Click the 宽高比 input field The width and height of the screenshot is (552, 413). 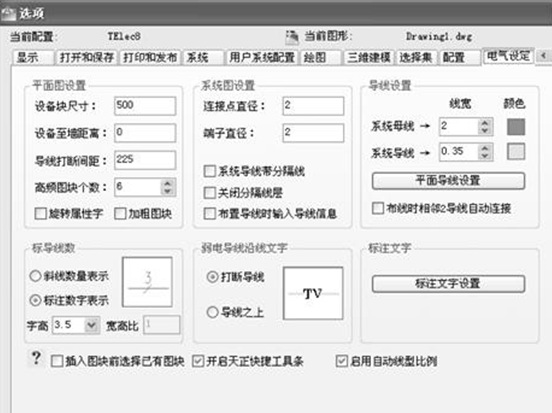[162, 325]
